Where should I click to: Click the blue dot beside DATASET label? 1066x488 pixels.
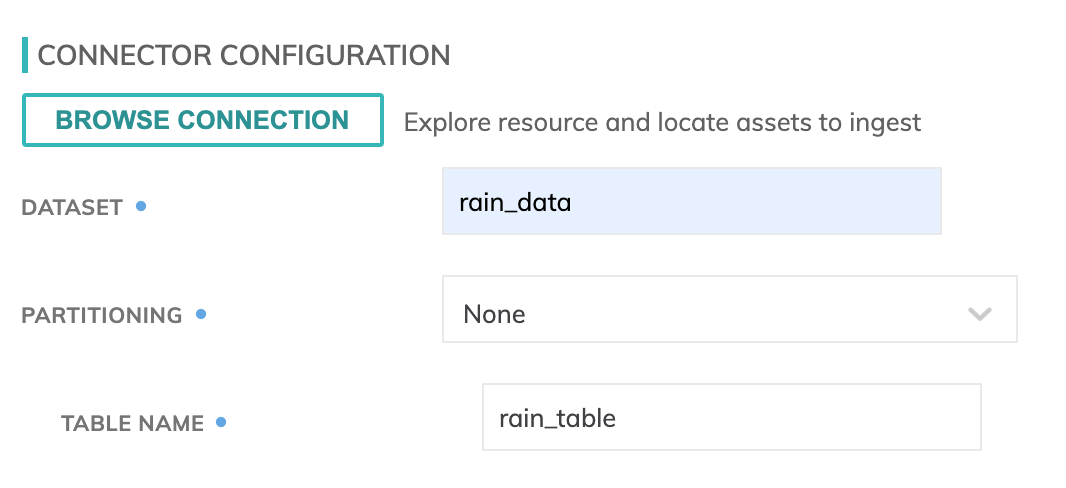click(141, 206)
